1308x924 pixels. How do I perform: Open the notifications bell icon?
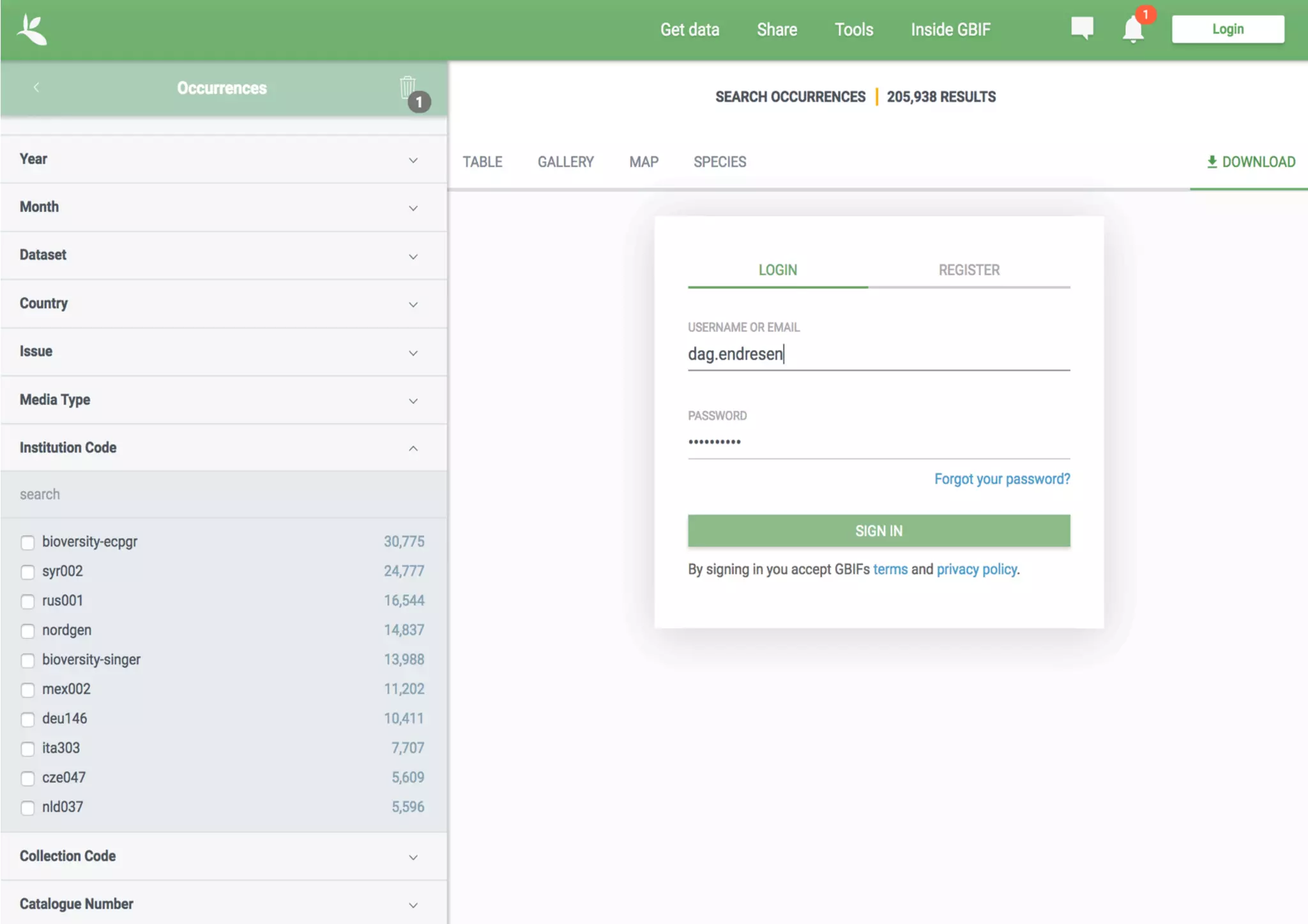point(1132,30)
